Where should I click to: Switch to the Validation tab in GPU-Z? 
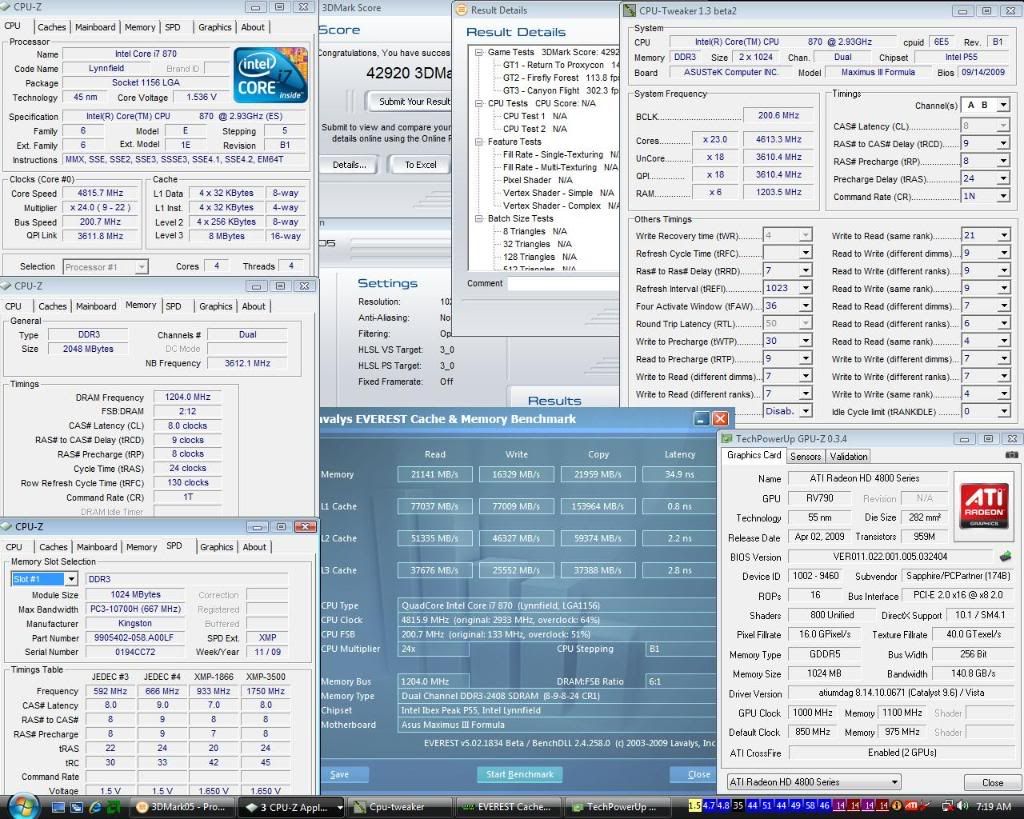pyautogui.click(x=848, y=457)
